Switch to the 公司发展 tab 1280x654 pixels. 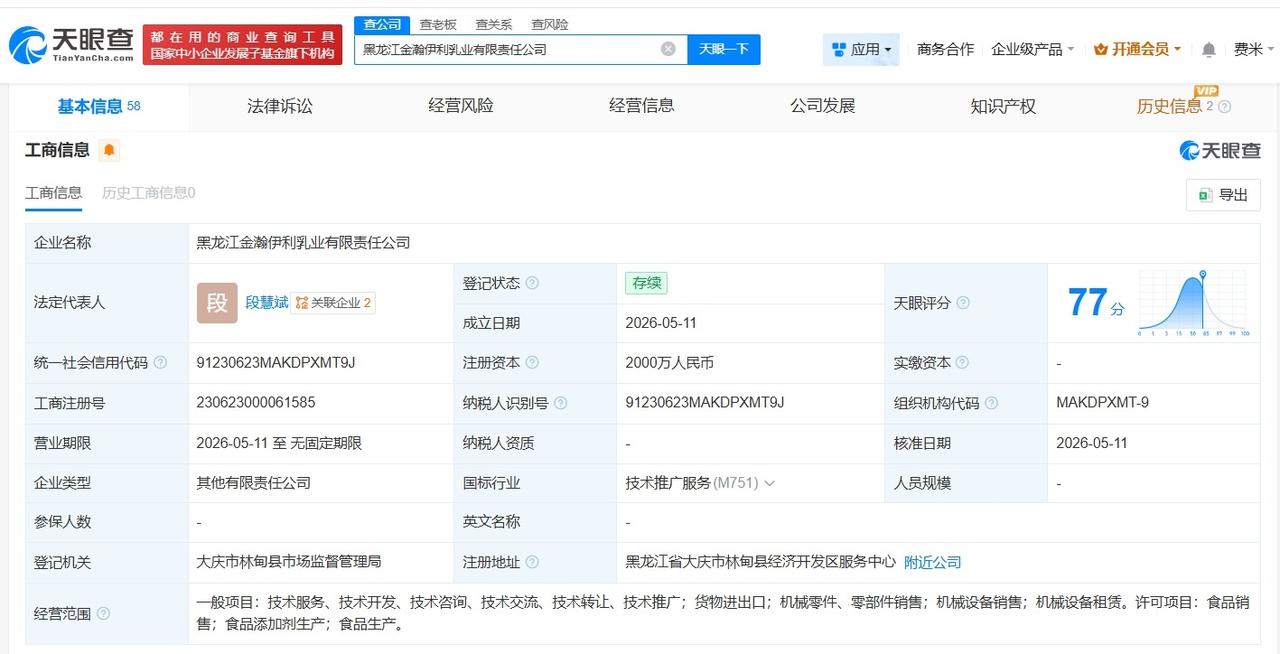point(823,106)
